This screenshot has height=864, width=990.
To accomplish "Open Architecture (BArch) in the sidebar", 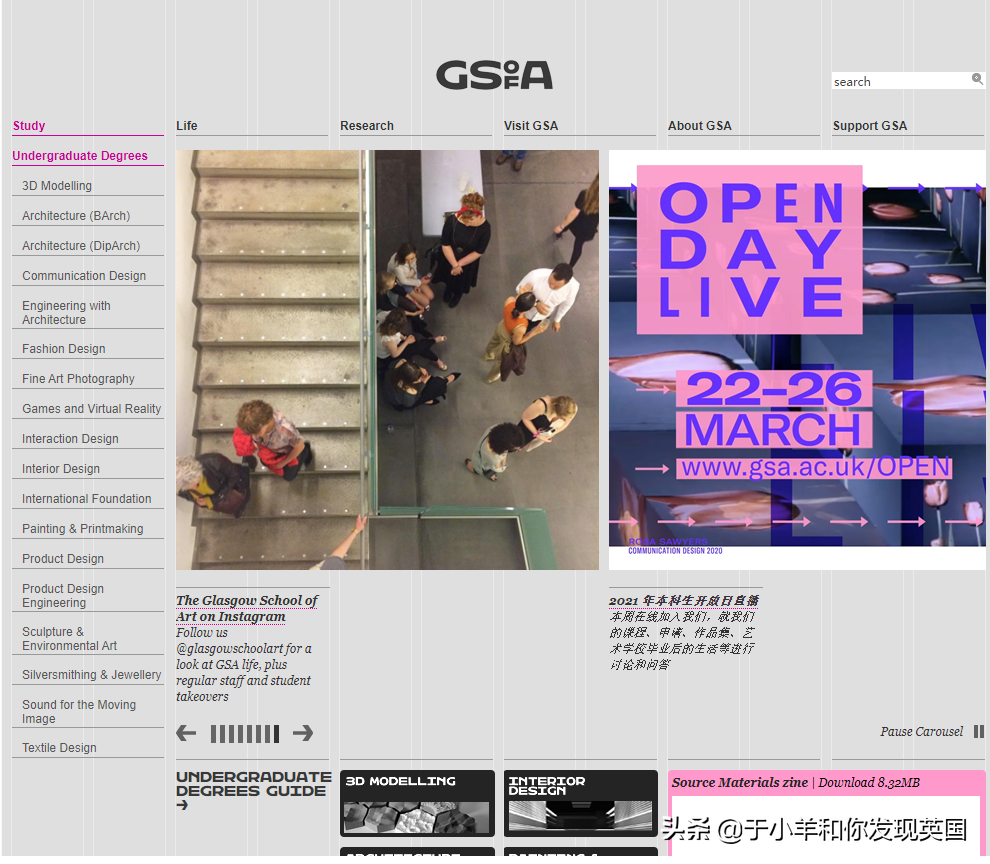I will click(76, 215).
